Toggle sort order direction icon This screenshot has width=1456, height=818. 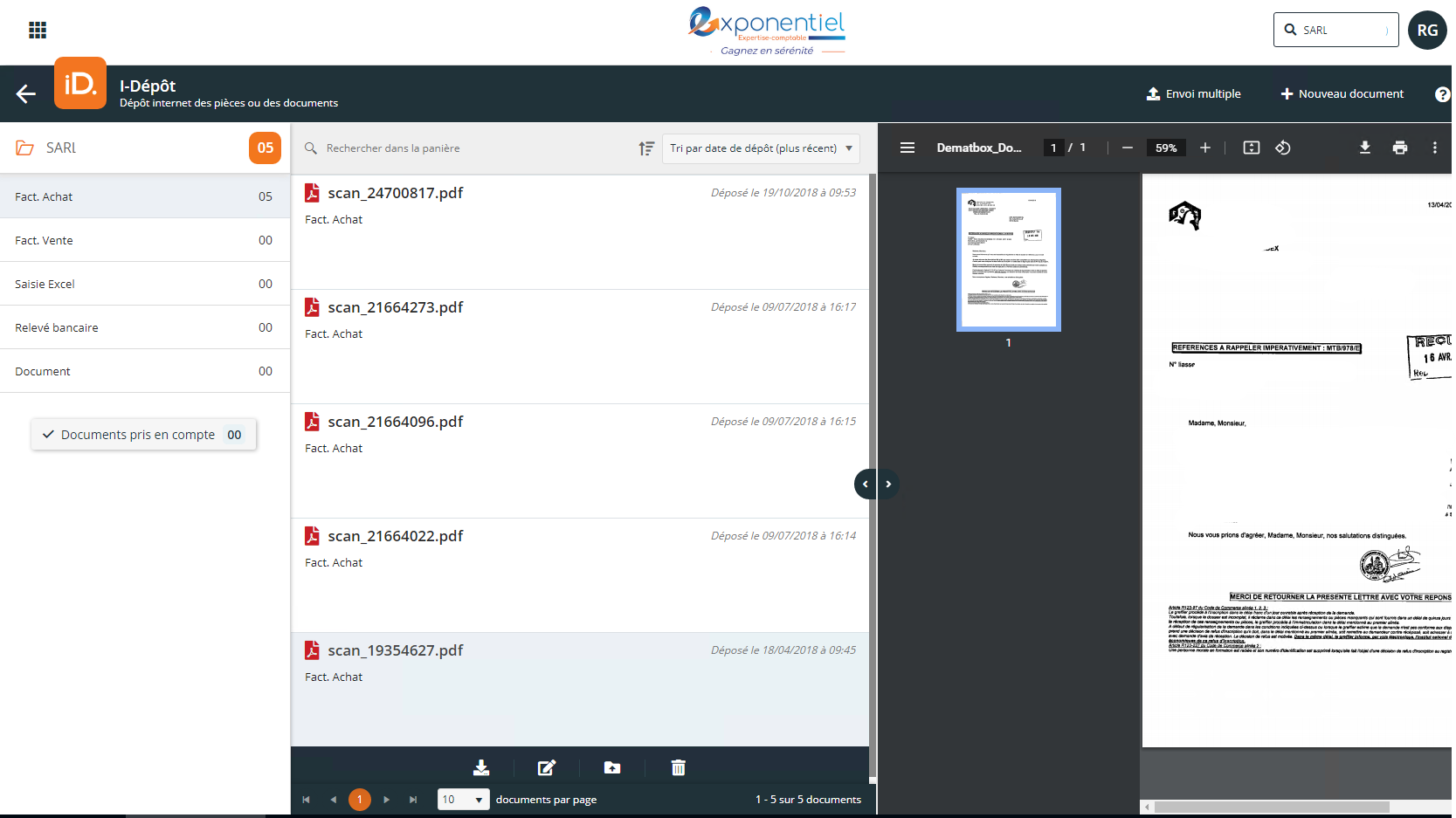click(646, 148)
